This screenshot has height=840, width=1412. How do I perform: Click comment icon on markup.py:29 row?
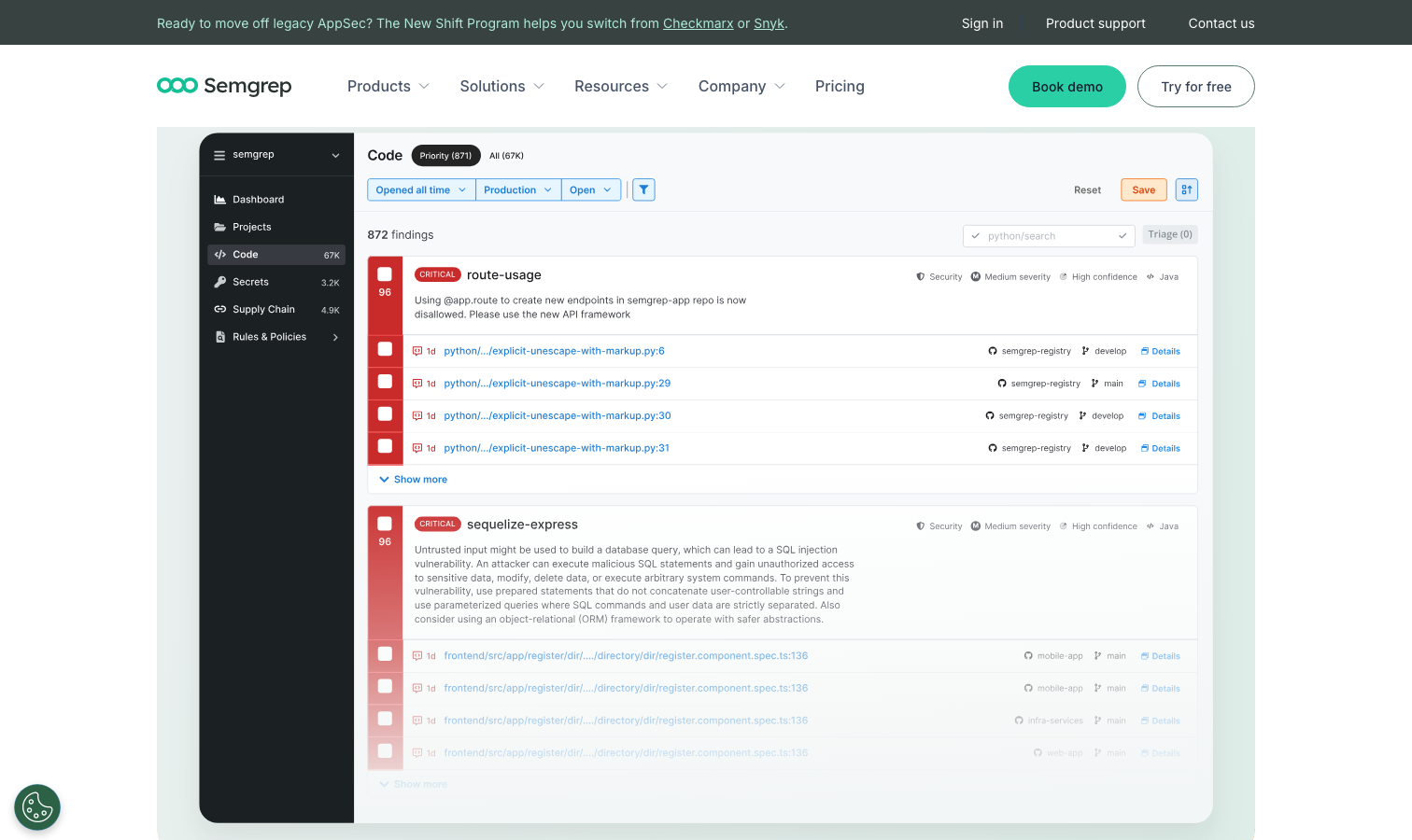coord(417,384)
